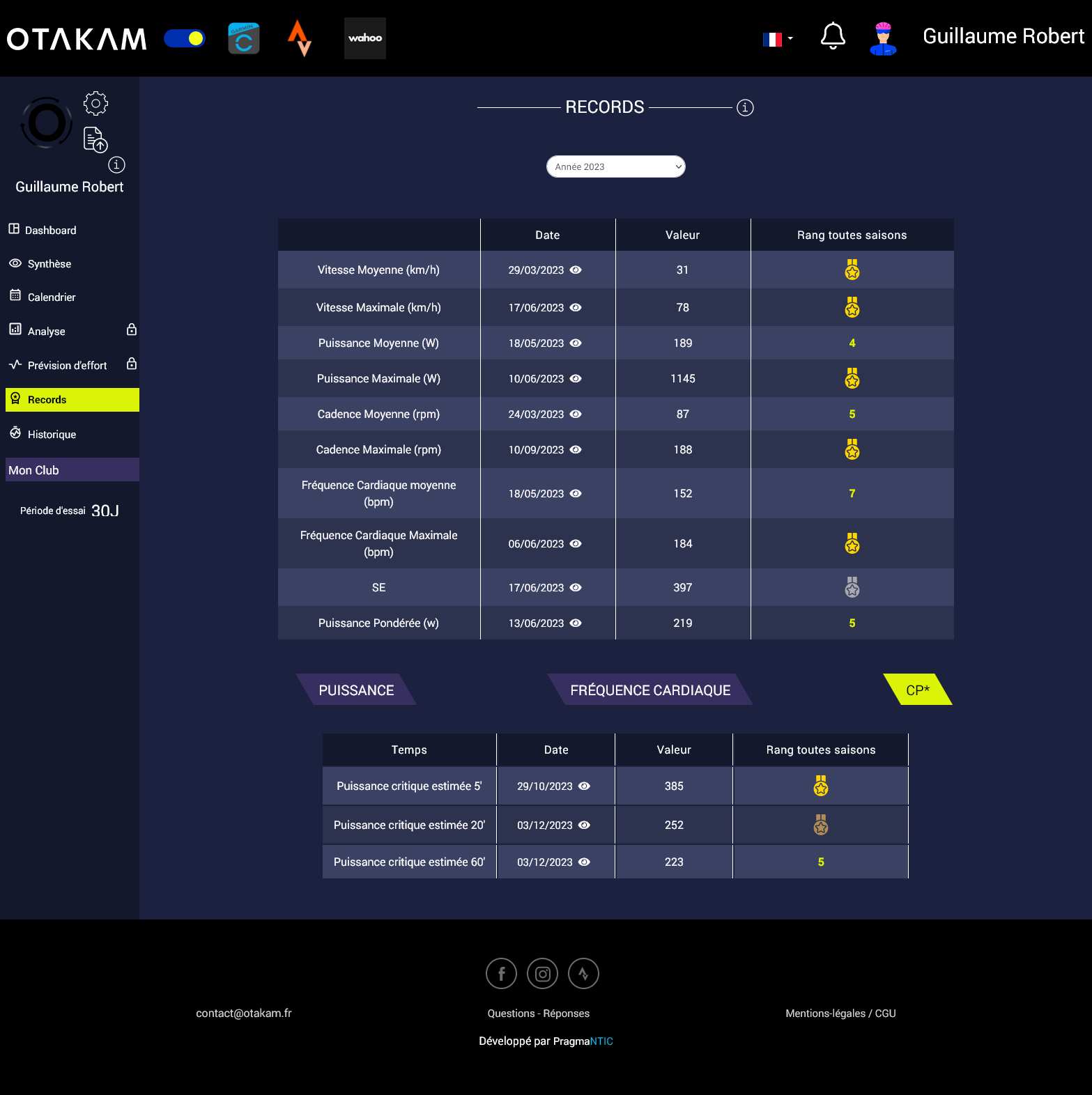Open Mentions-légales / CGU link

pyautogui.click(x=840, y=1013)
